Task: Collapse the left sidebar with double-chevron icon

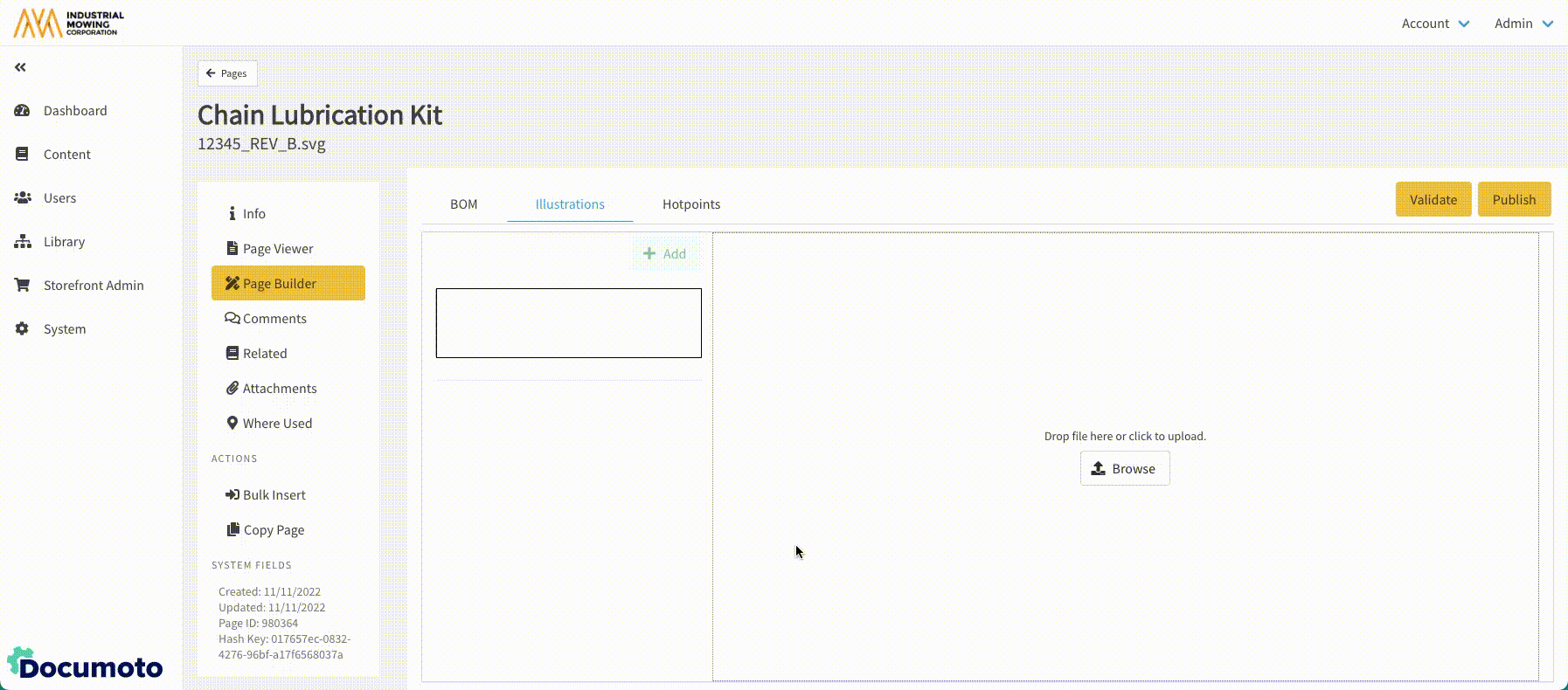Action: click(x=20, y=67)
